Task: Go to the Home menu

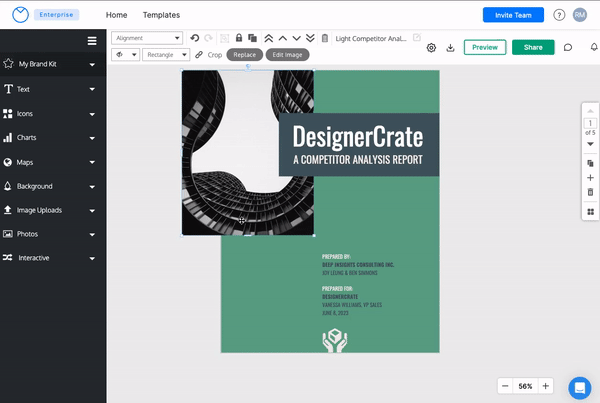Action: [116, 15]
